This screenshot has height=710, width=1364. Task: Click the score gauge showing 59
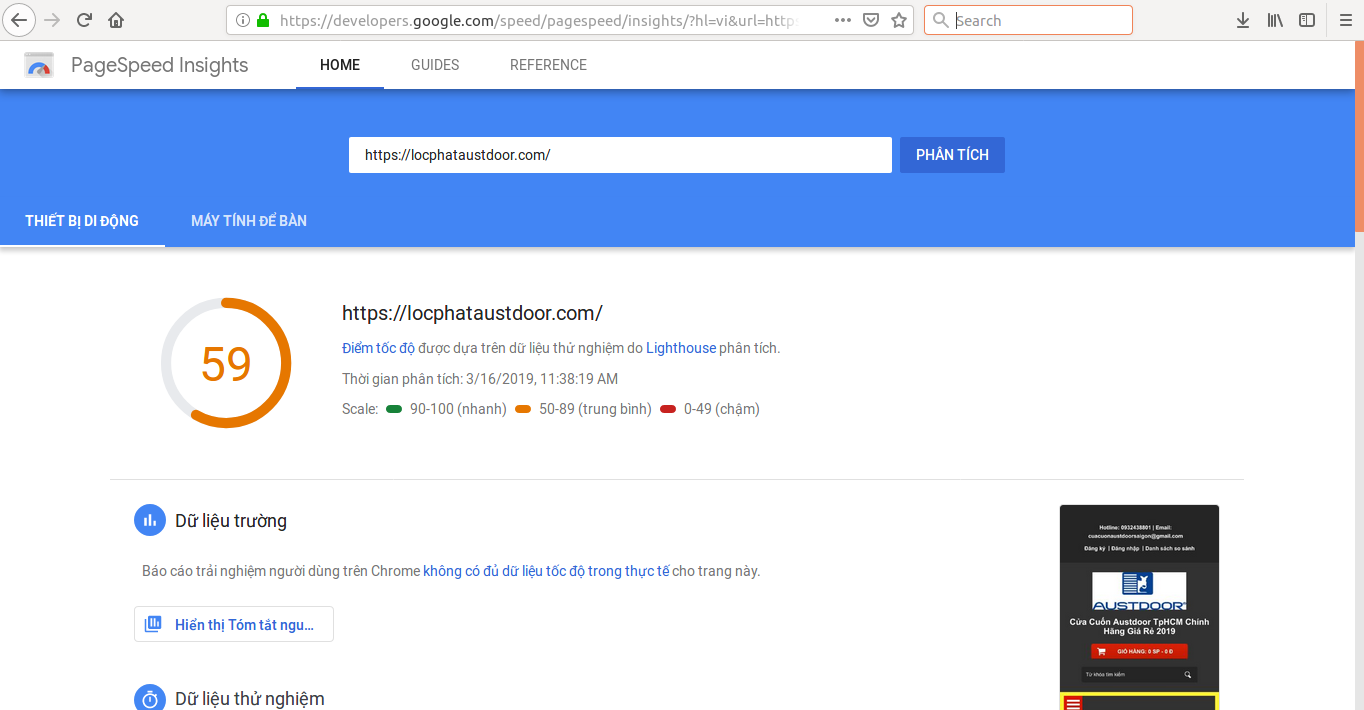pos(226,363)
